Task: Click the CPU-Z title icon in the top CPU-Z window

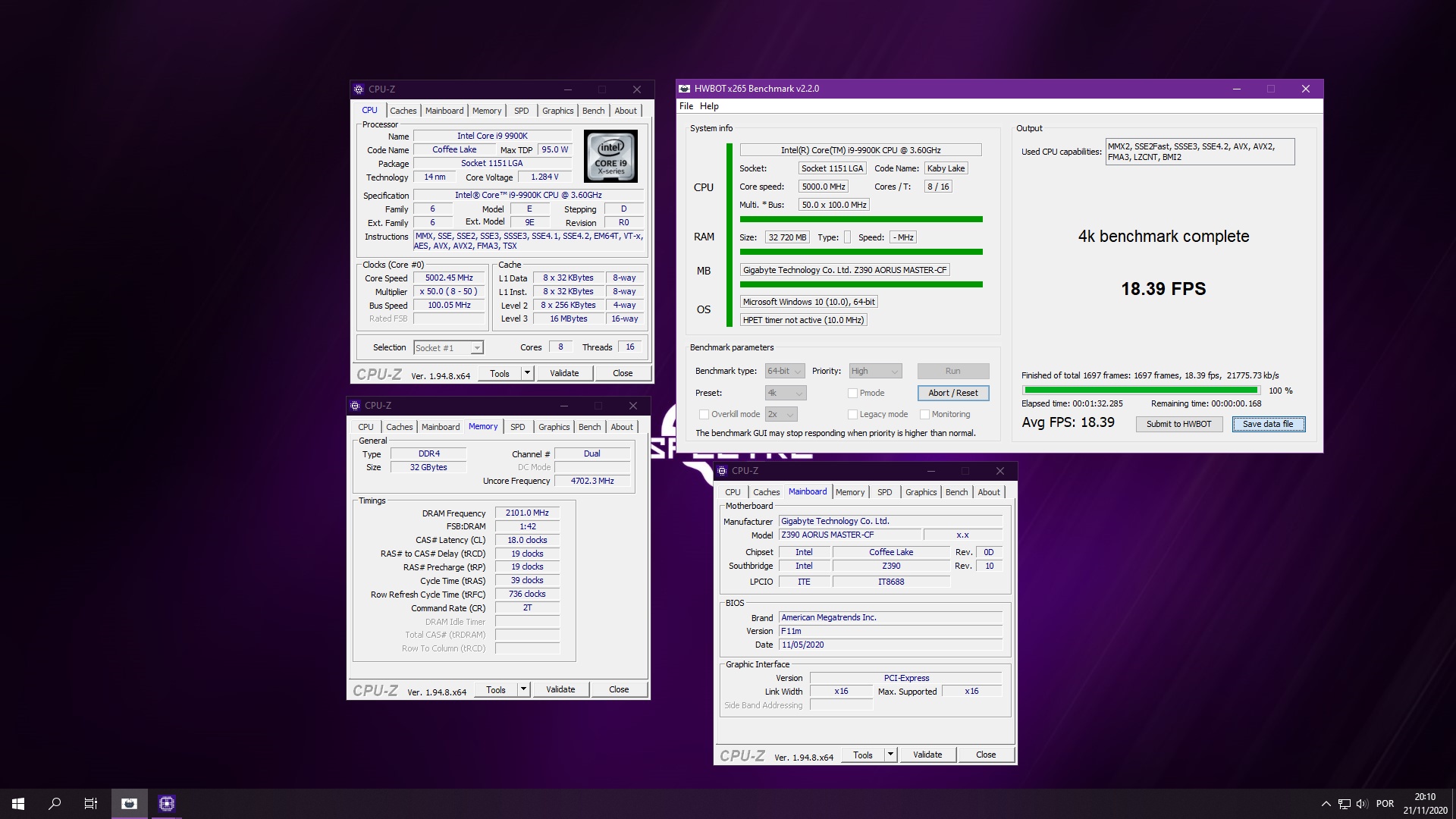Action: 359,89
